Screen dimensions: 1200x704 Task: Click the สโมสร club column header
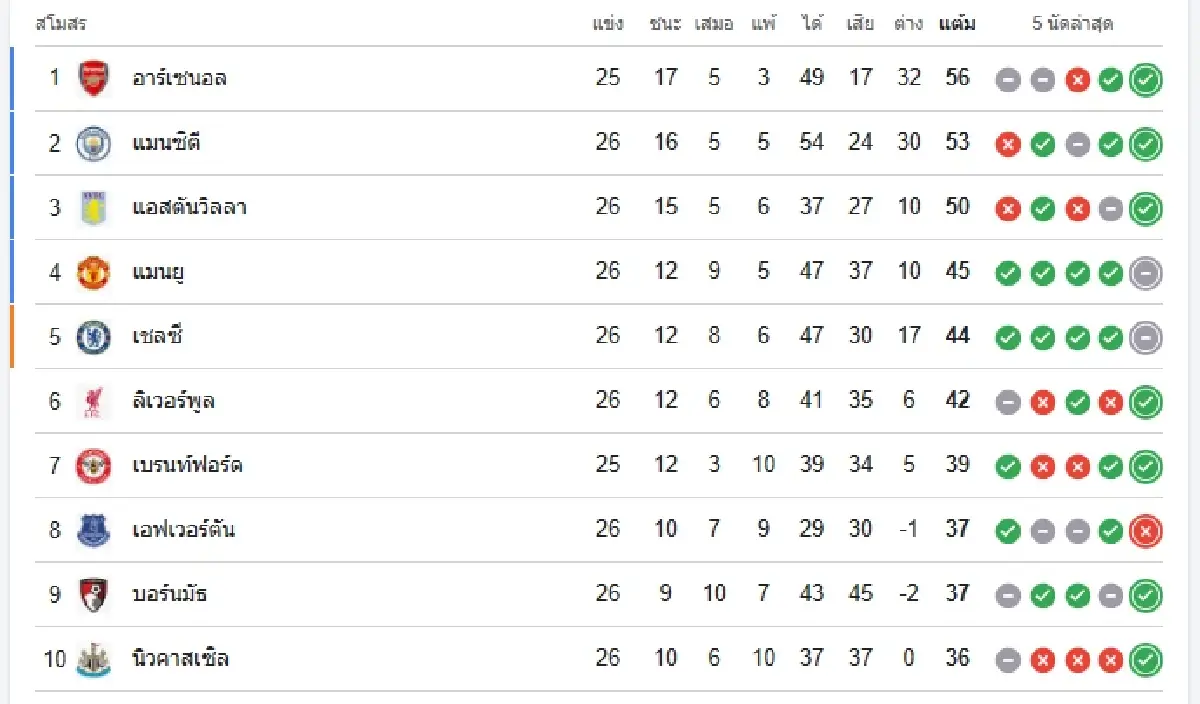pyautogui.click(x=61, y=24)
